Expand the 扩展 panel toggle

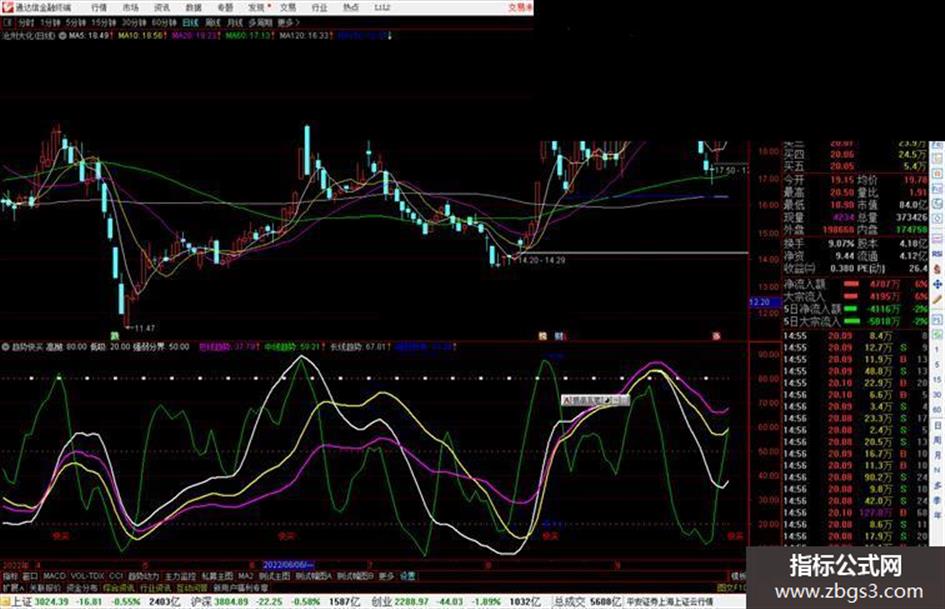[x=13, y=587]
